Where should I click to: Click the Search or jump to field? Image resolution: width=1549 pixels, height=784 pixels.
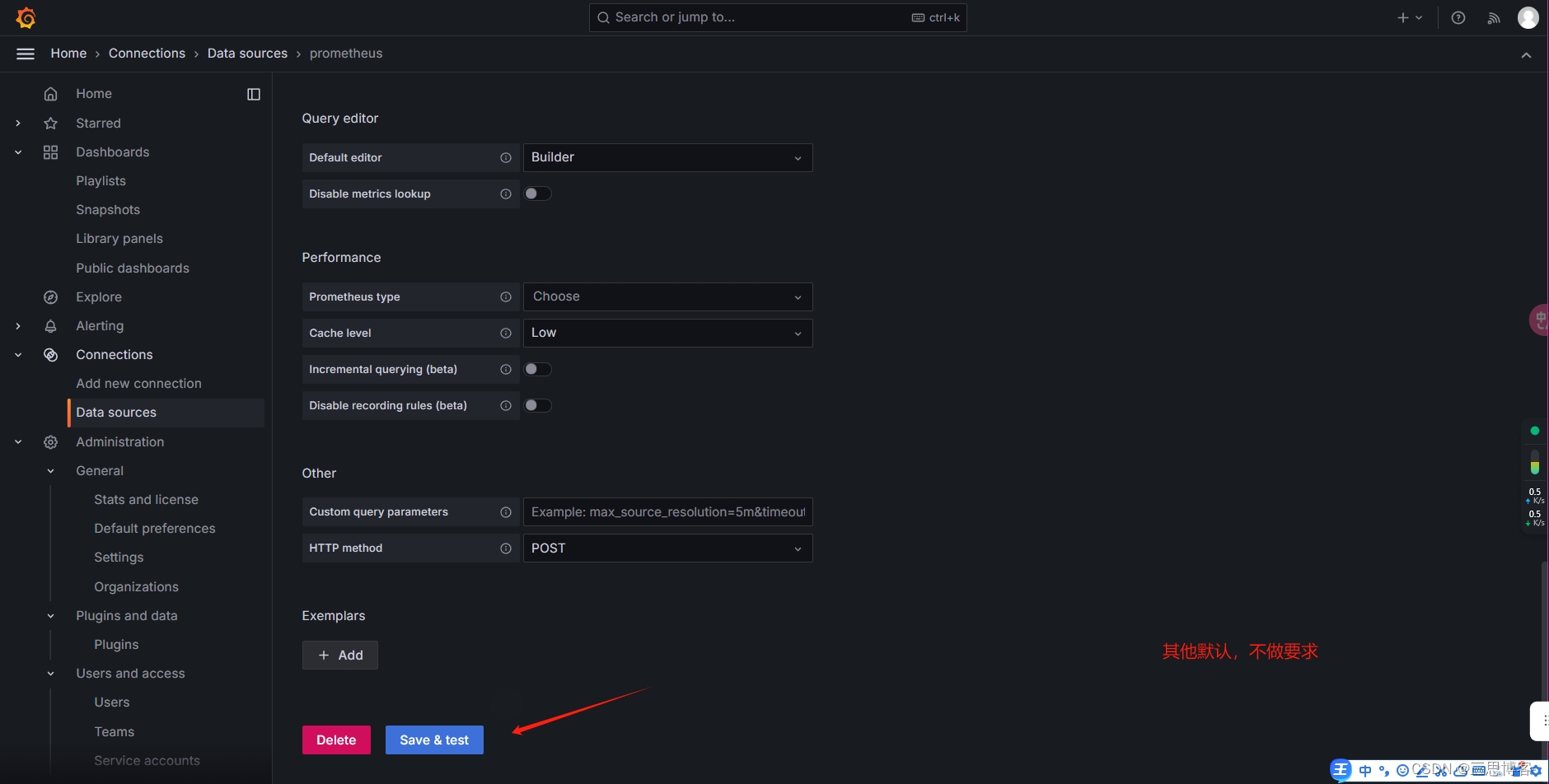(778, 17)
